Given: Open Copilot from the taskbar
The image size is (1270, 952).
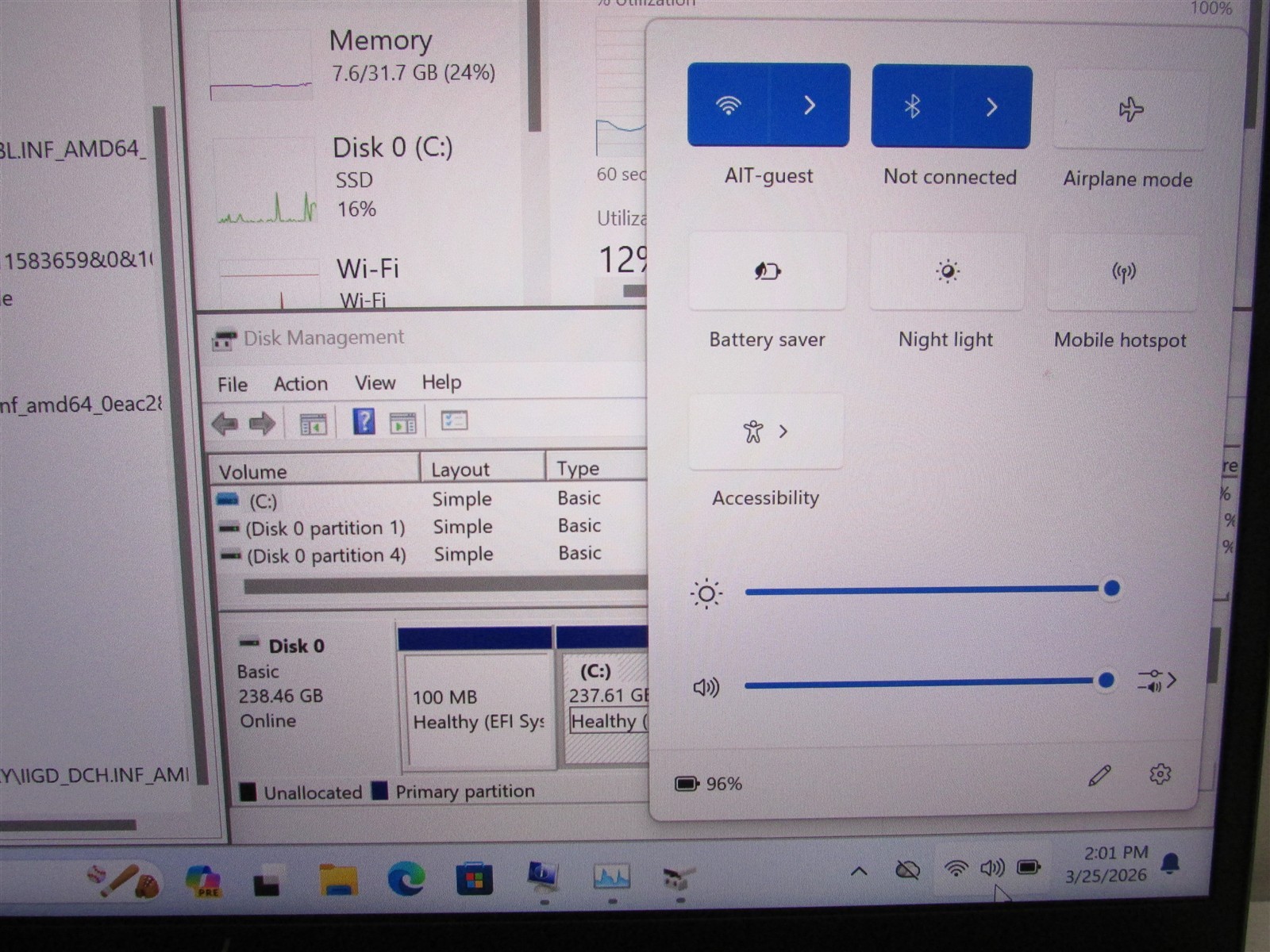Looking at the screenshot, I should coord(204,881).
